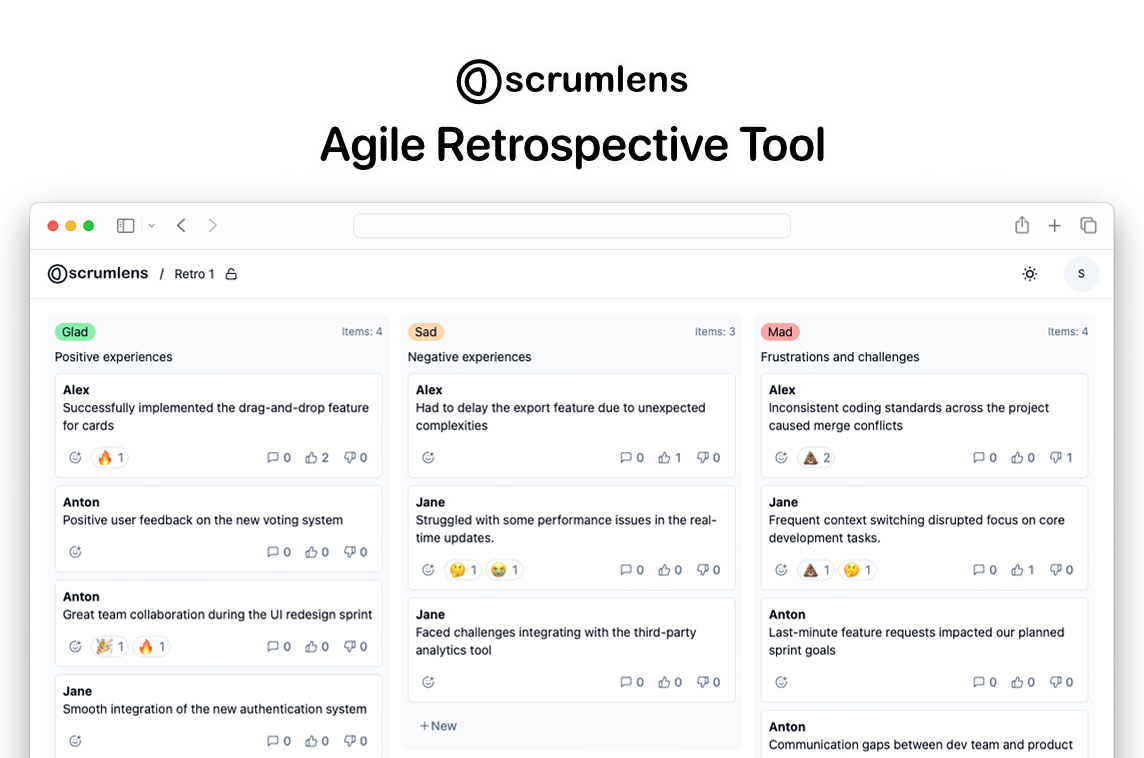Select 'Positive experiences' column description
Viewport: 1144px width, 758px height.
coord(114,357)
